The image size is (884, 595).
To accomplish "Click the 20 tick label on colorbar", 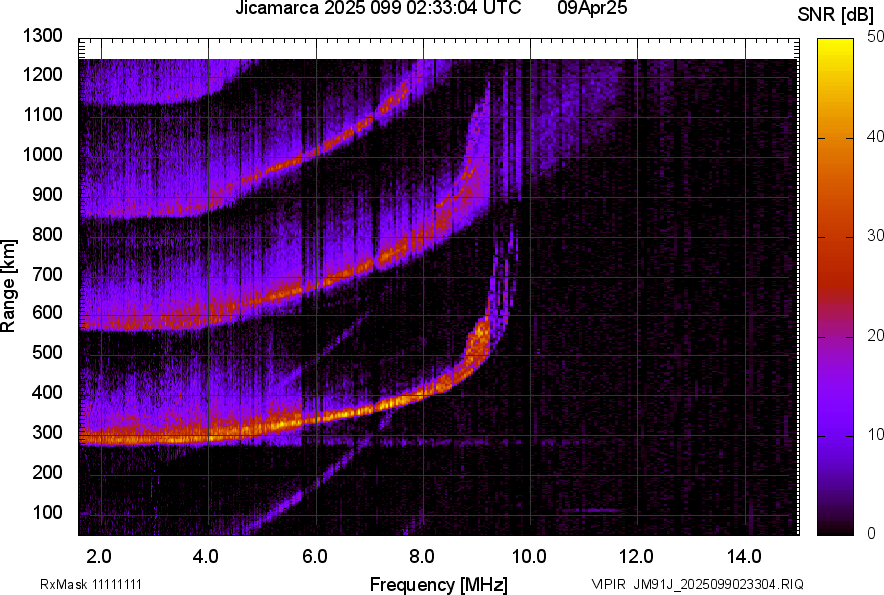I will [876, 335].
